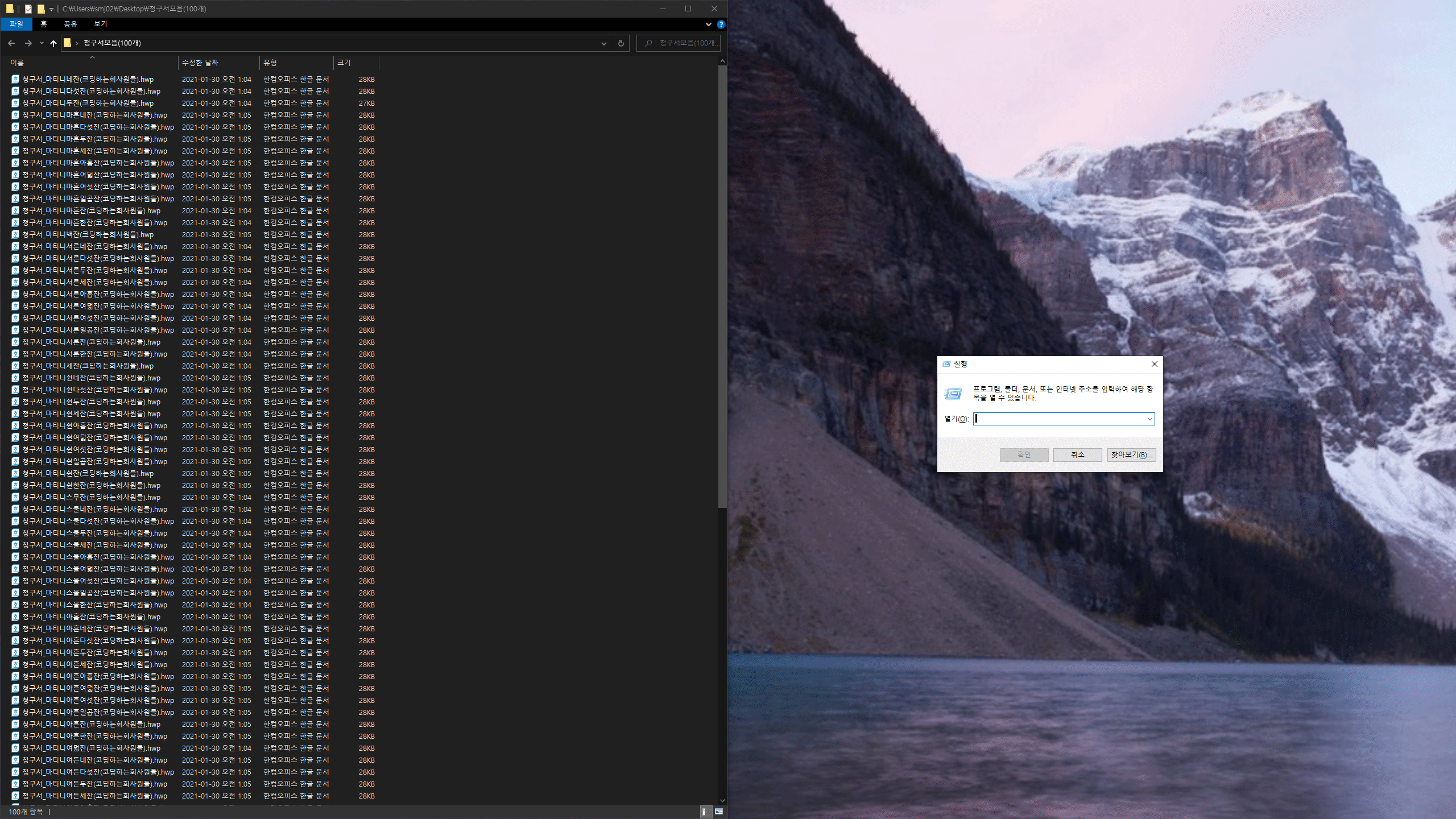Click the hwp file icon of 청구서_마티니네잔
1456x819 pixels.
pyautogui.click(x=15, y=80)
